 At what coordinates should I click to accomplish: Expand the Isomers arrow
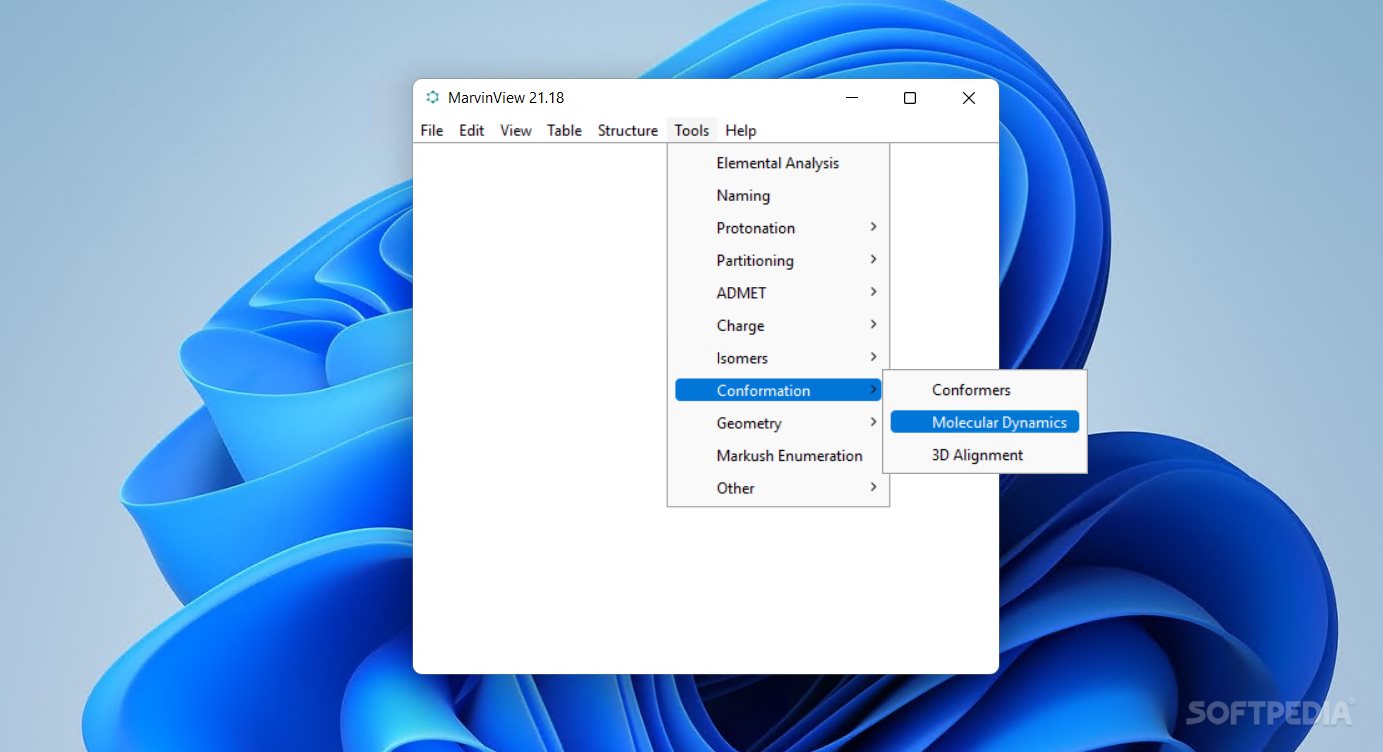873,357
